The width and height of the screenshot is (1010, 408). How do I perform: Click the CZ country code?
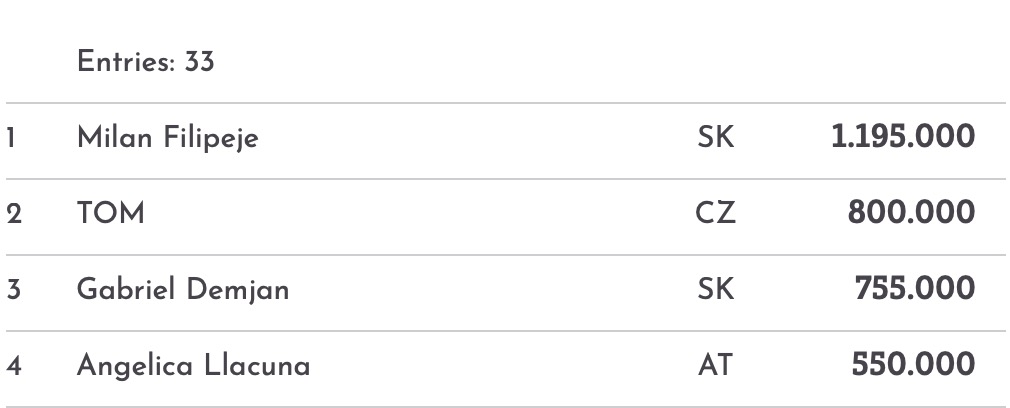click(715, 214)
